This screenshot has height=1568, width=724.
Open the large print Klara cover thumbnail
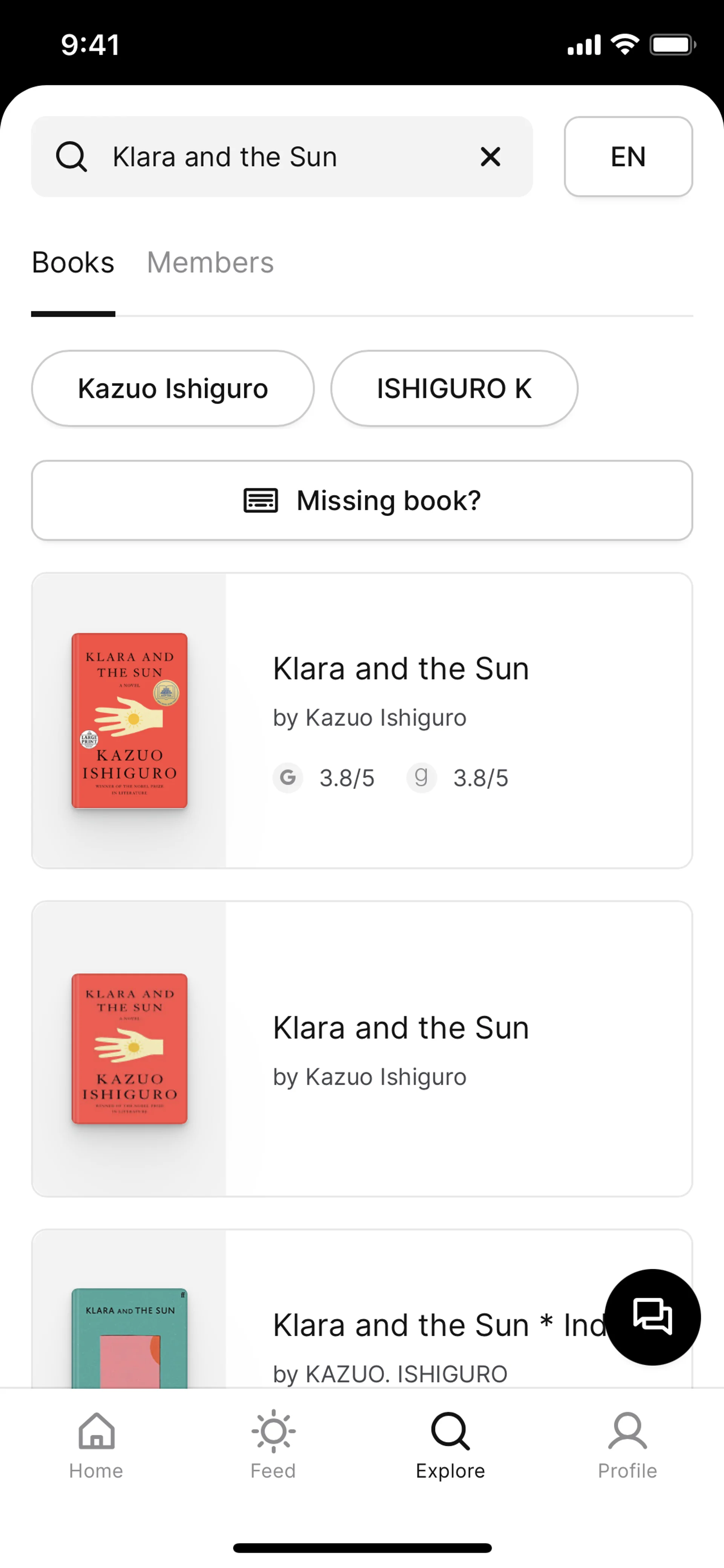pyautogui.click(x=130, y=721)
